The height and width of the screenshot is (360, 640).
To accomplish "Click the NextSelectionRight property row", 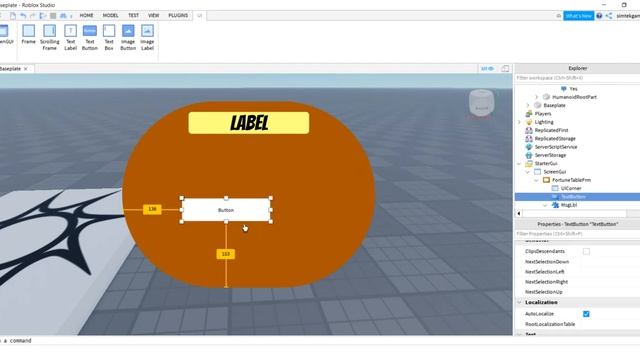I will (x=577, y=282).
